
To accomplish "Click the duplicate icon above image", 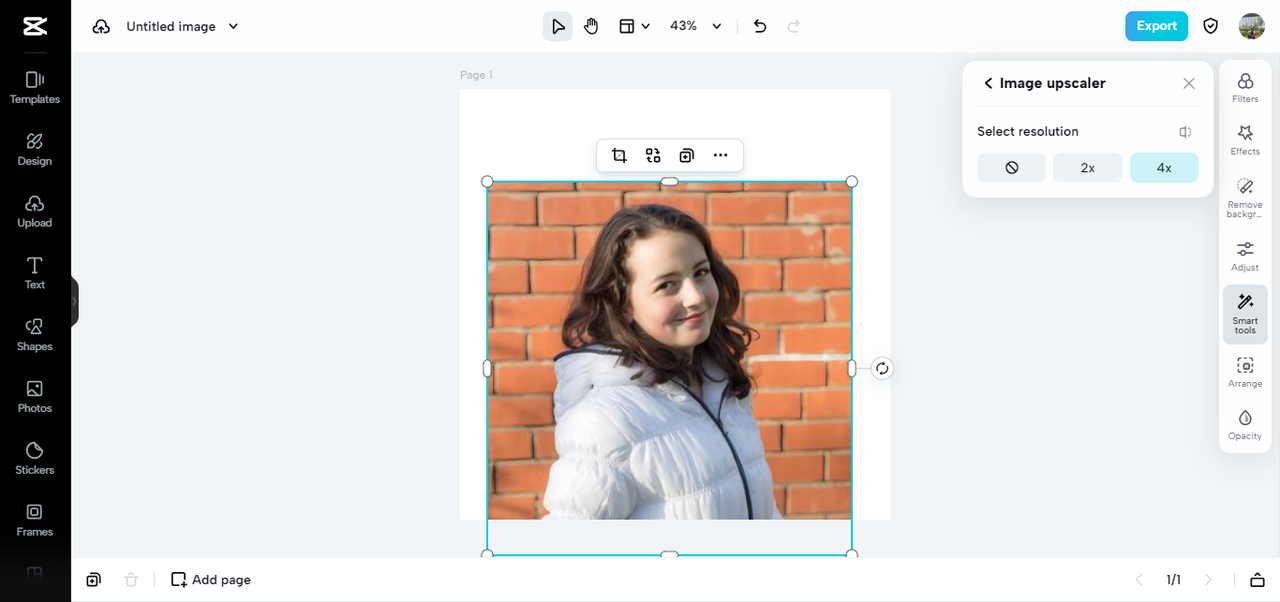I will pyautogui.click(x=687, y=155).
